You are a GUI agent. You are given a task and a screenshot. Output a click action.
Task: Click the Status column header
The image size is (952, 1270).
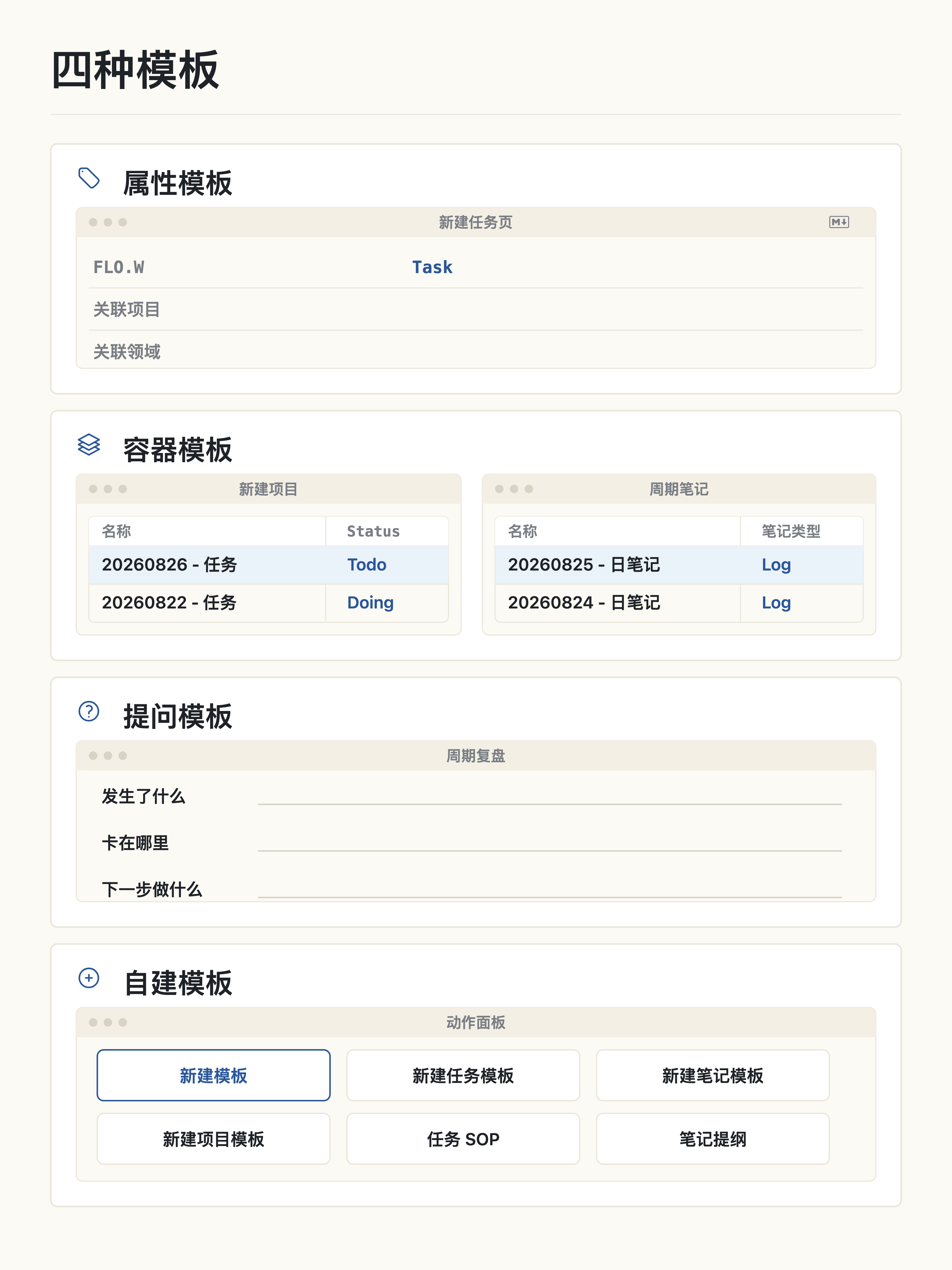coord(373,531)
